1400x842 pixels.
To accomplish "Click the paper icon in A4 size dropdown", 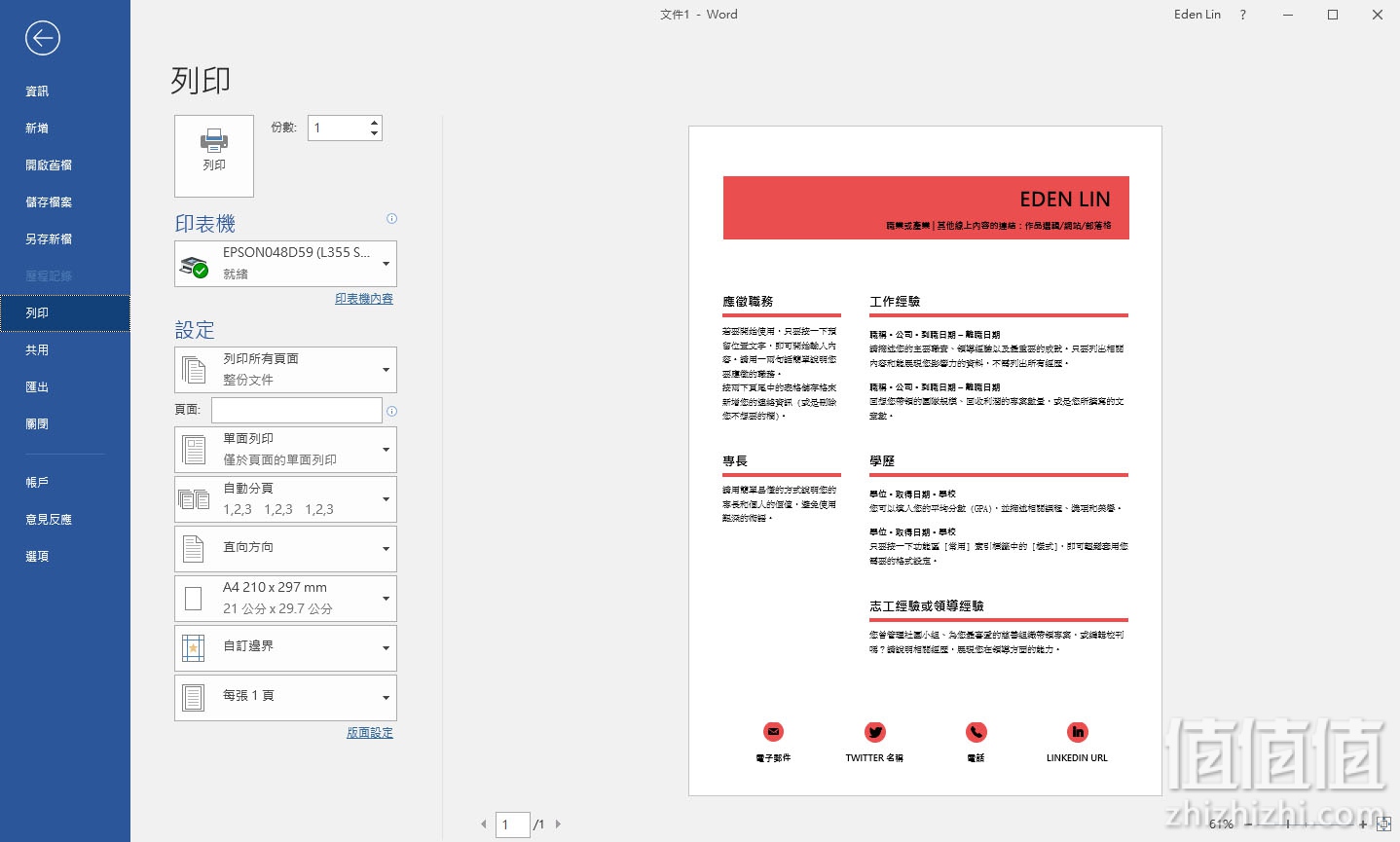I will 194,599.
